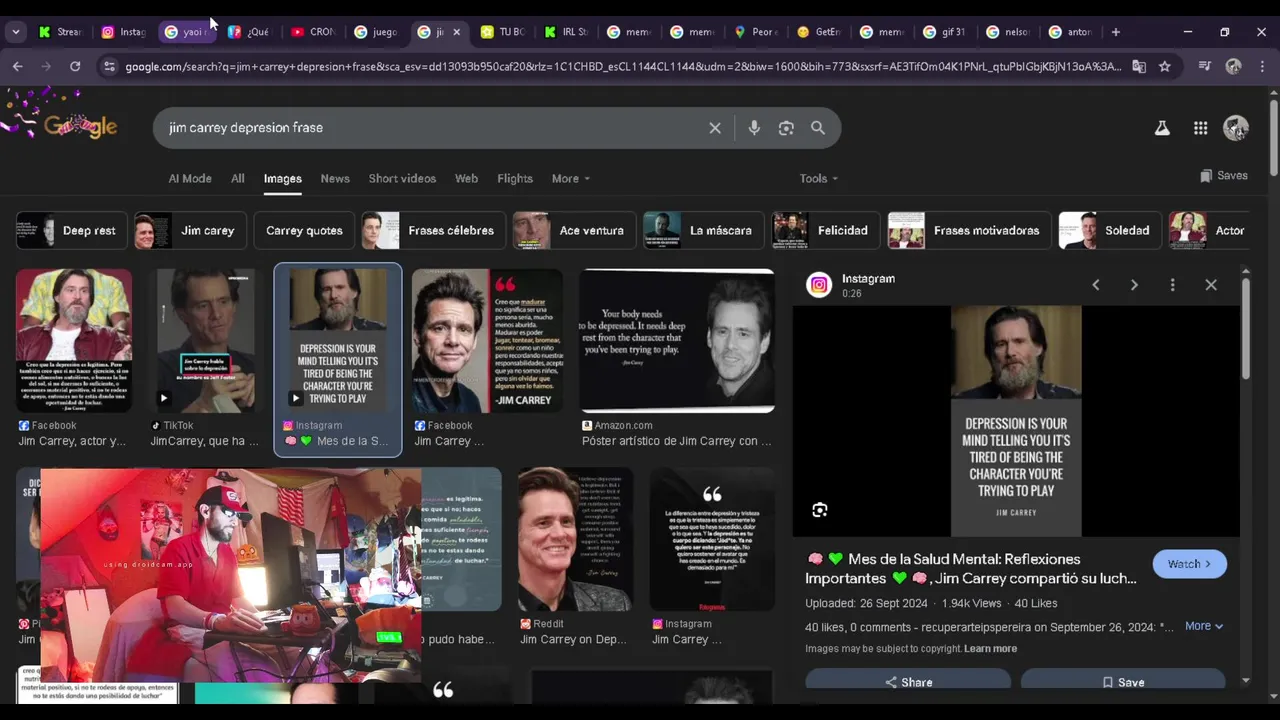Select the Felicidad chip
The height and width of the screenshot is (720, 1280).
826,230
